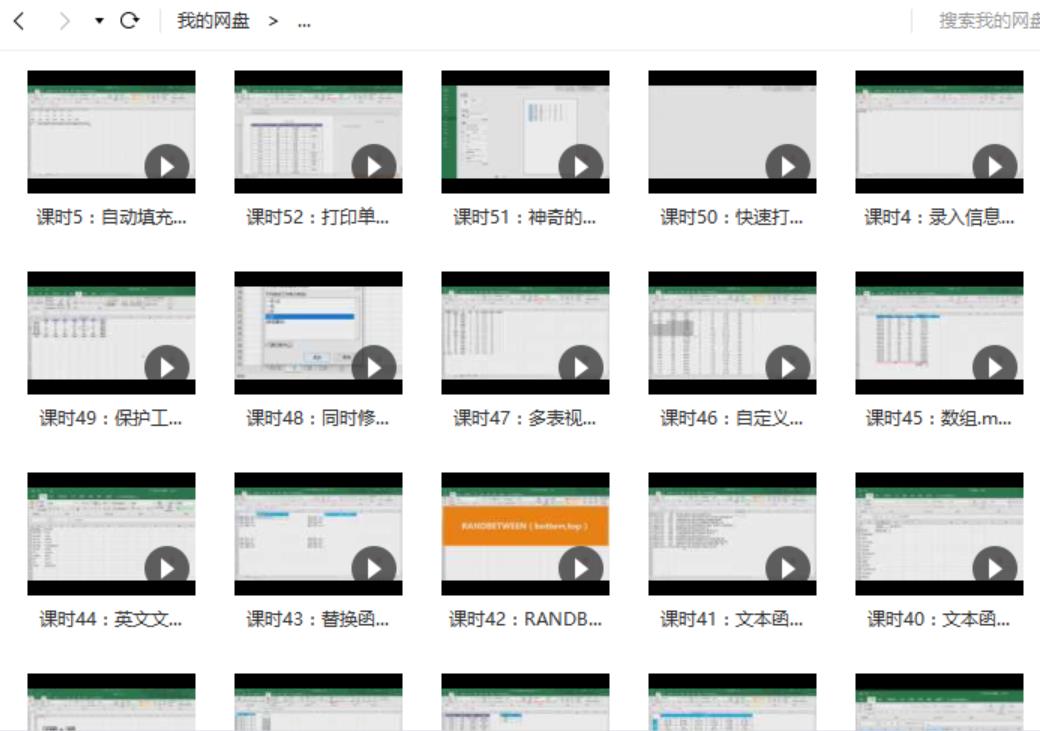Screen dimensions: 1040x731
Task: Click file name 课时47:多表视...
Action: pyautogui.click(x=525, y=418)
